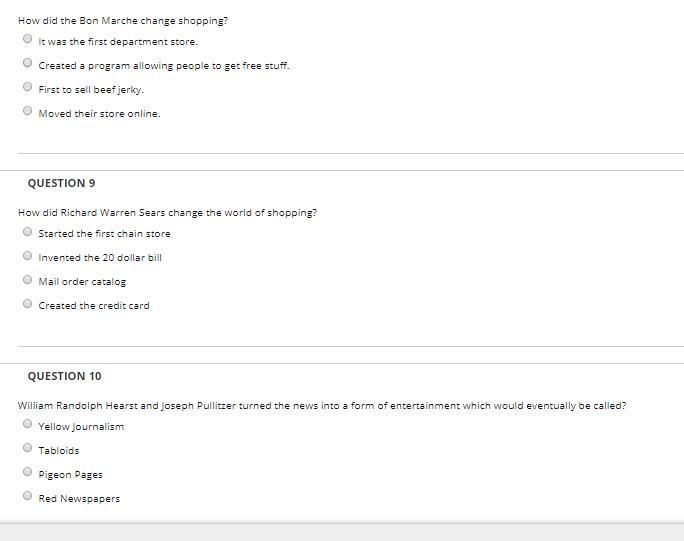Pick 'Pigeon Pages' radio button
The image size is (684, 541).
coord(27,472)
